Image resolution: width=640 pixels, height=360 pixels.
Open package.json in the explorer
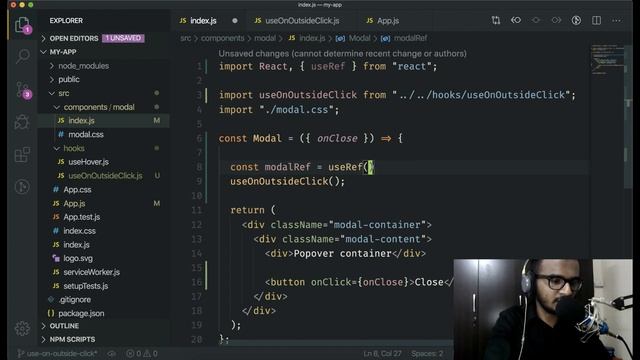[81, 313]
